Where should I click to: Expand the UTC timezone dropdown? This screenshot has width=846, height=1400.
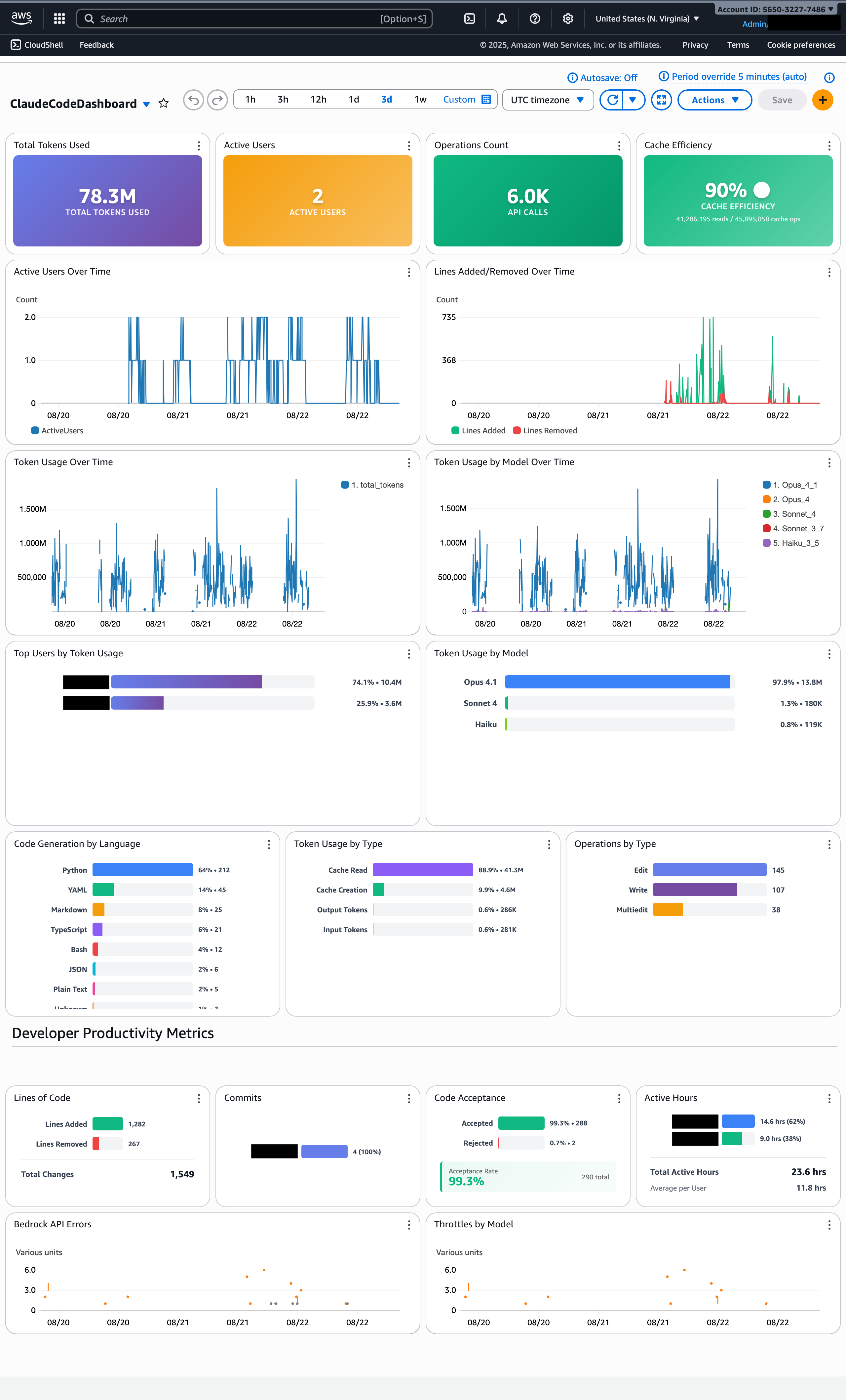(547, 100)
